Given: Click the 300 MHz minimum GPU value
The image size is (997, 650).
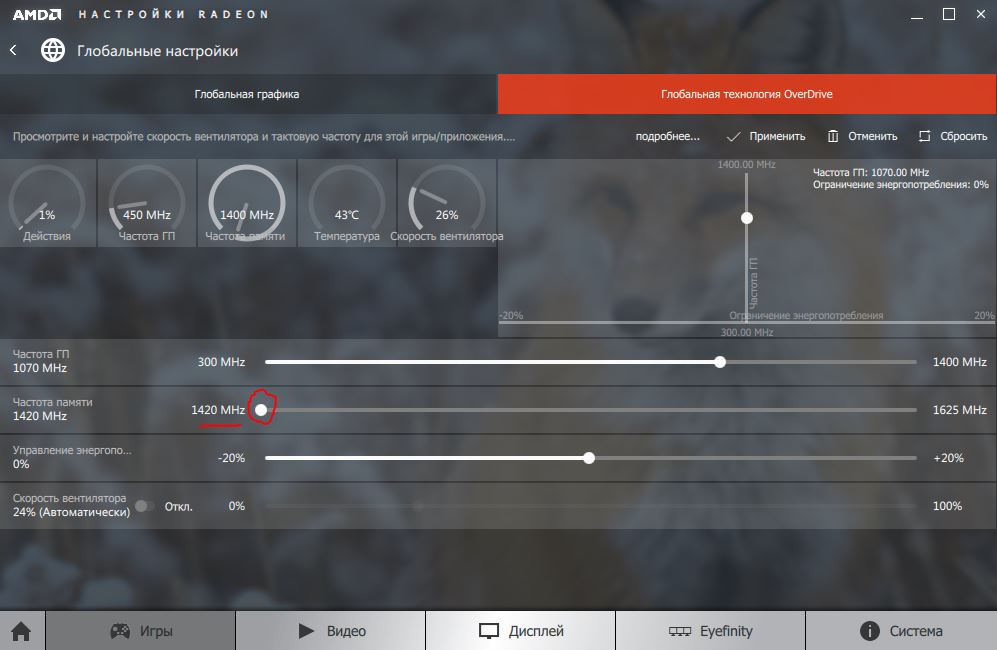Looking at the screenshot, I should pyautogui.click(x=221, y=362).
